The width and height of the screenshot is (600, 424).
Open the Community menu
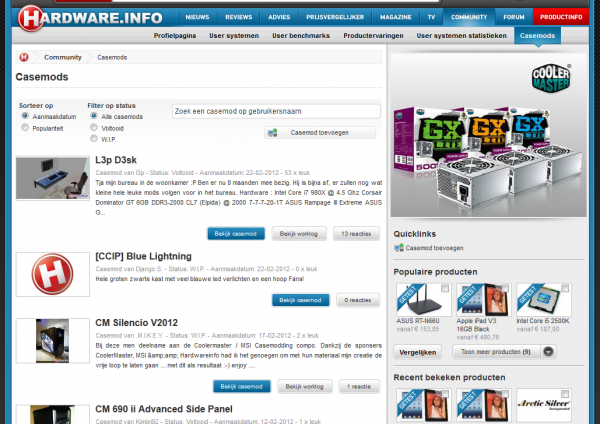pos(469,17)
